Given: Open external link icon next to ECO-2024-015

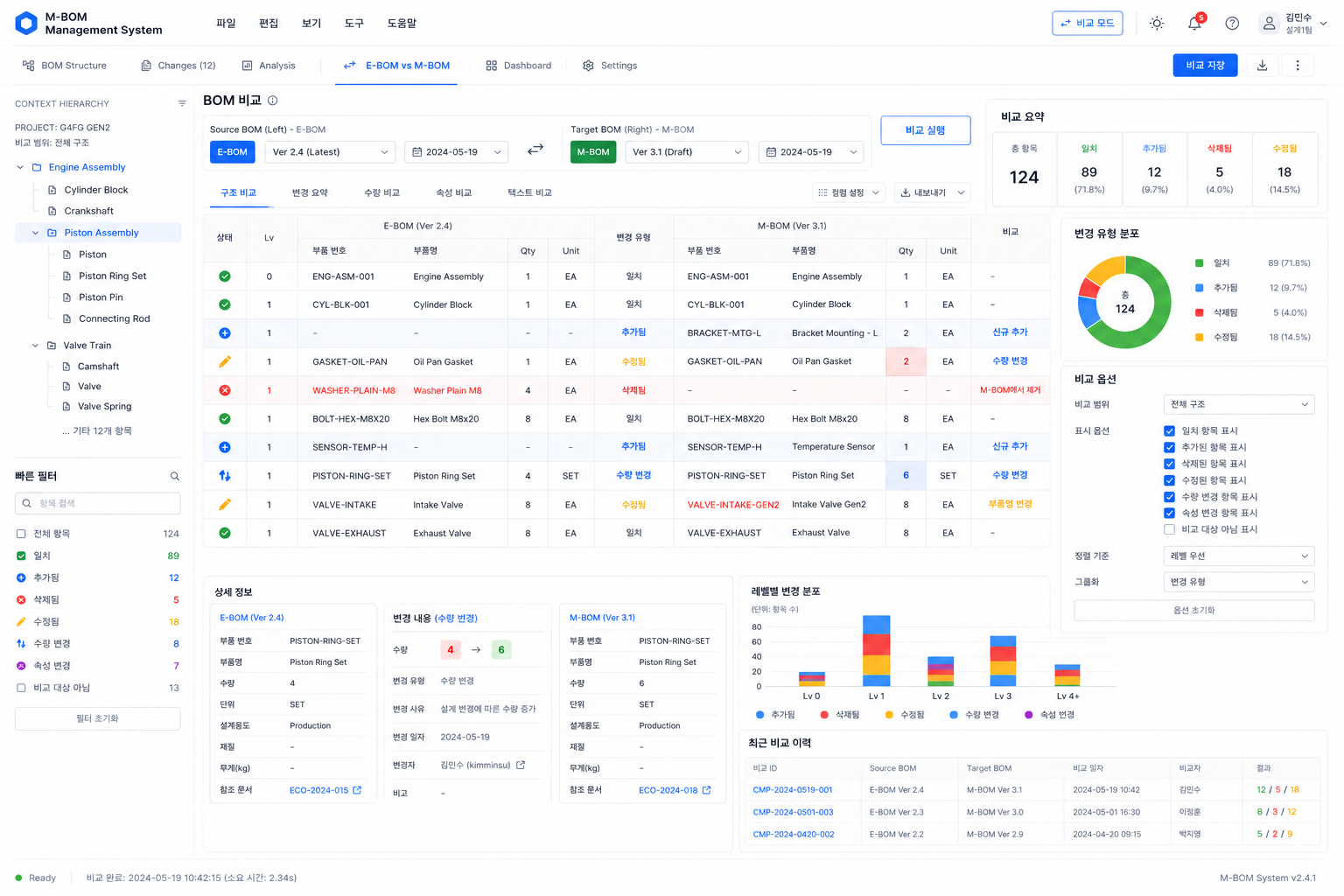Looking at the screenshot, I should 357,790.
